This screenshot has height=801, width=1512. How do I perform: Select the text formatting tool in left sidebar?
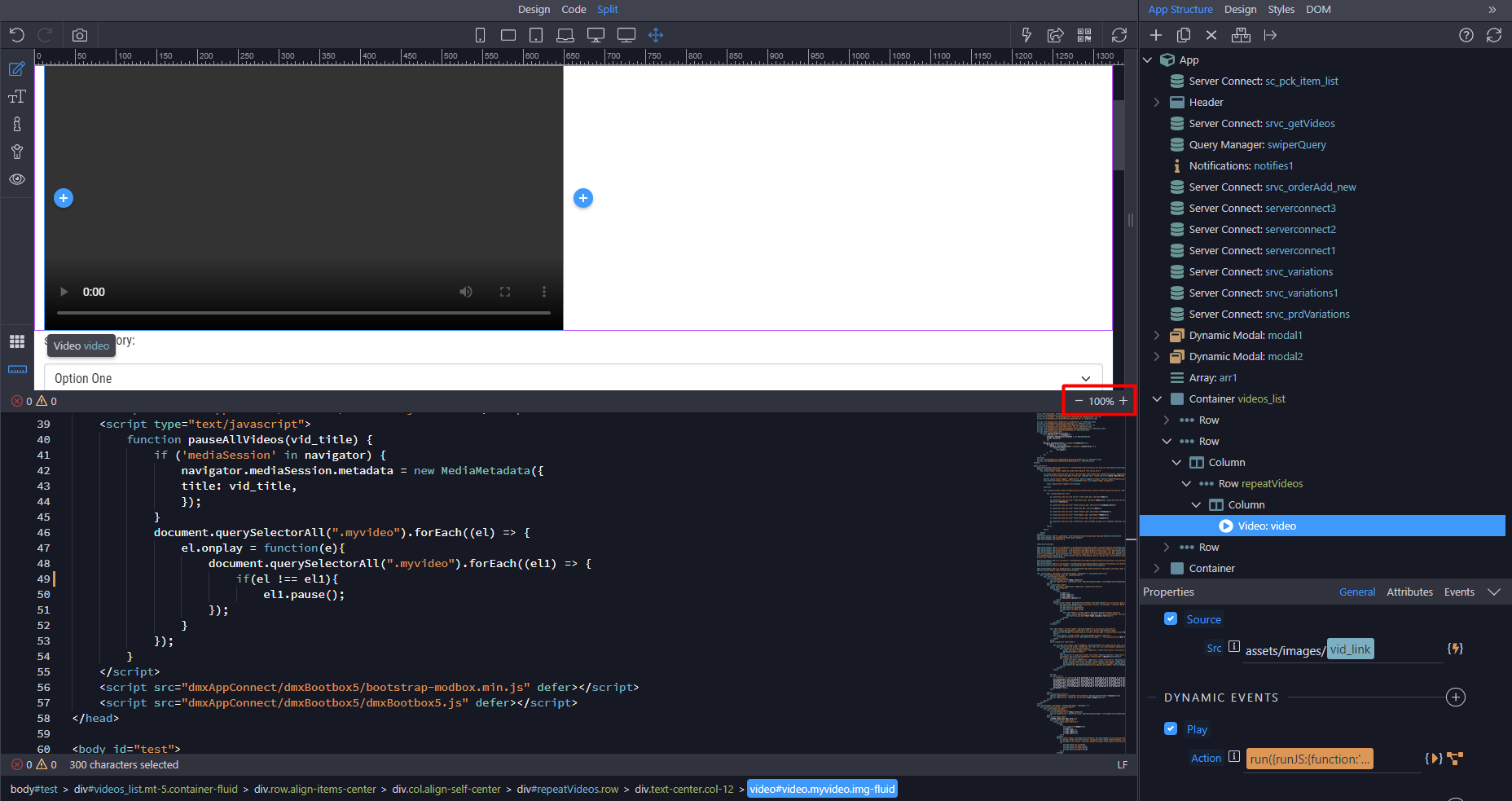[16, 96]
